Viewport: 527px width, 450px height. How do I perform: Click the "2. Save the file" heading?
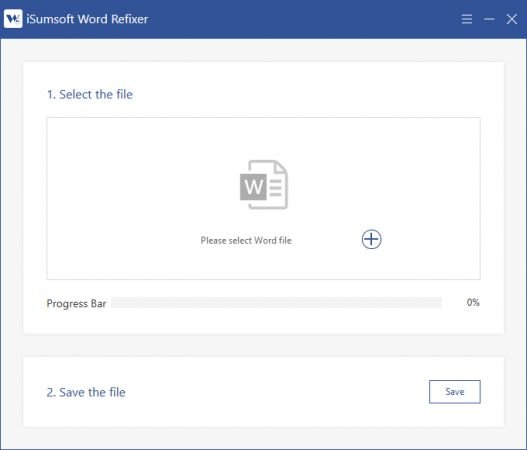[x=86, y=392]
